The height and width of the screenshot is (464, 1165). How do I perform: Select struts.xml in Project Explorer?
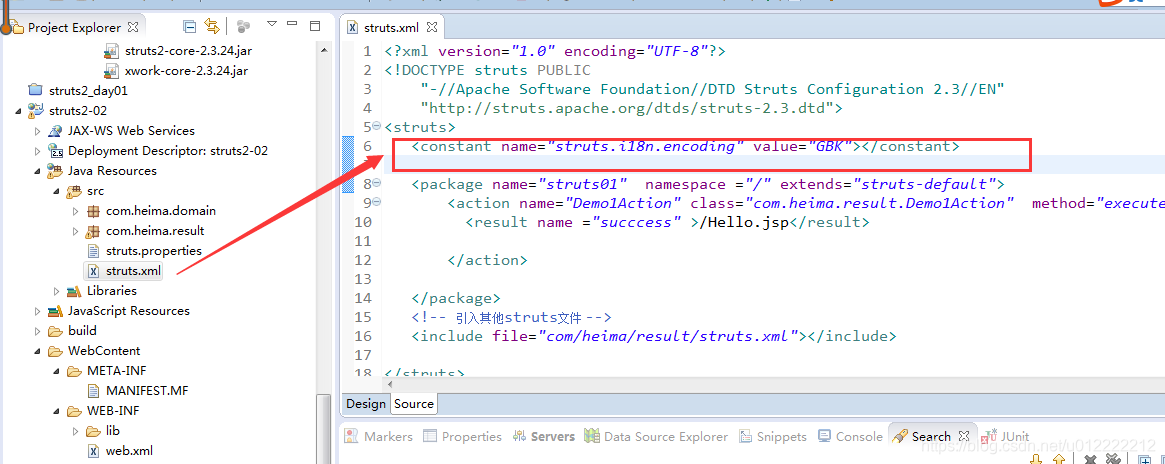click(134, 271)
